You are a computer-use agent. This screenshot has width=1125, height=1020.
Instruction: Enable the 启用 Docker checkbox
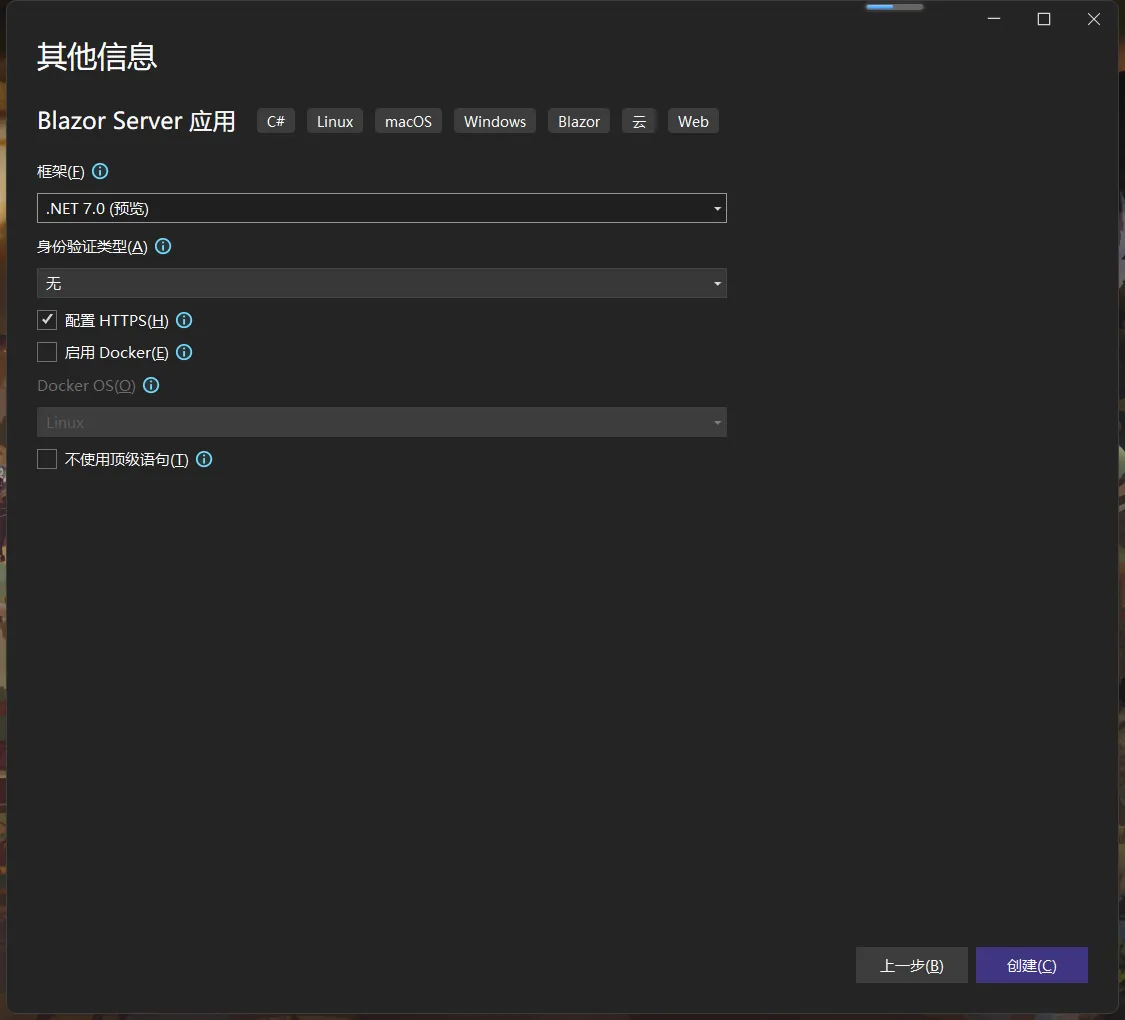pos(47,352)
